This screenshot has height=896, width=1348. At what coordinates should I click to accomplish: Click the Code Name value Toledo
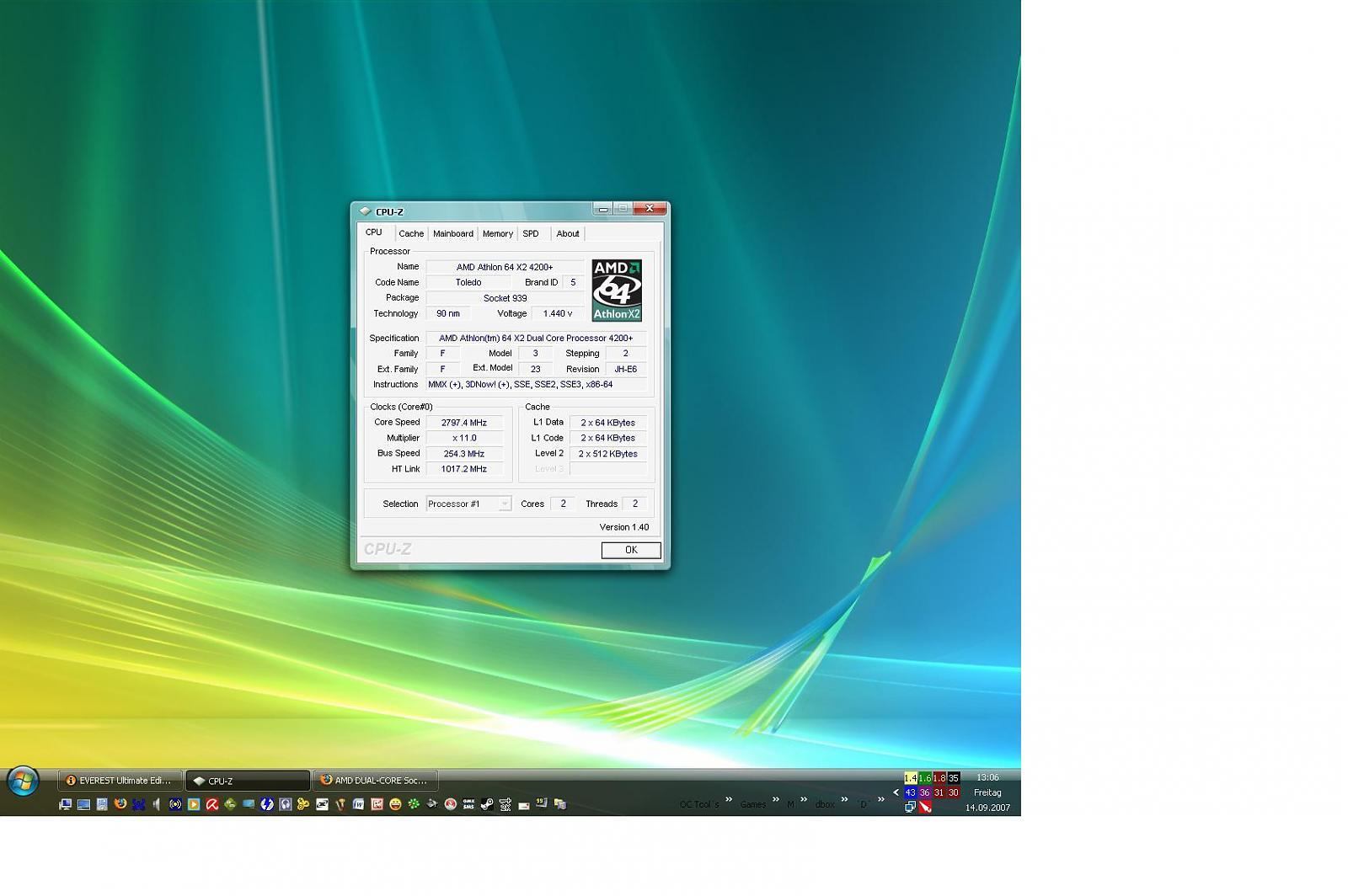pyautogui.click(x=468, y=282)
